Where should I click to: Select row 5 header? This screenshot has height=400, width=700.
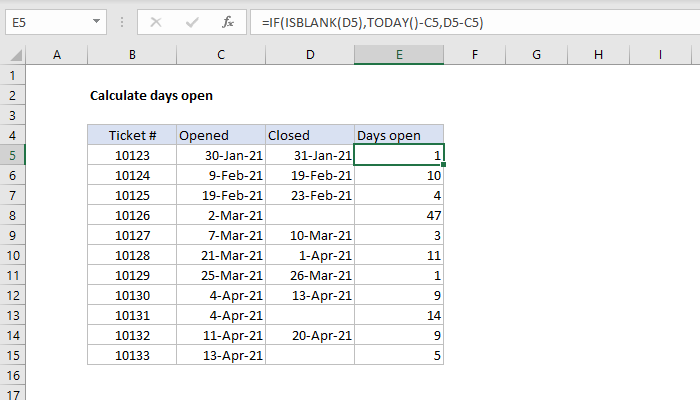pos(12,155)
